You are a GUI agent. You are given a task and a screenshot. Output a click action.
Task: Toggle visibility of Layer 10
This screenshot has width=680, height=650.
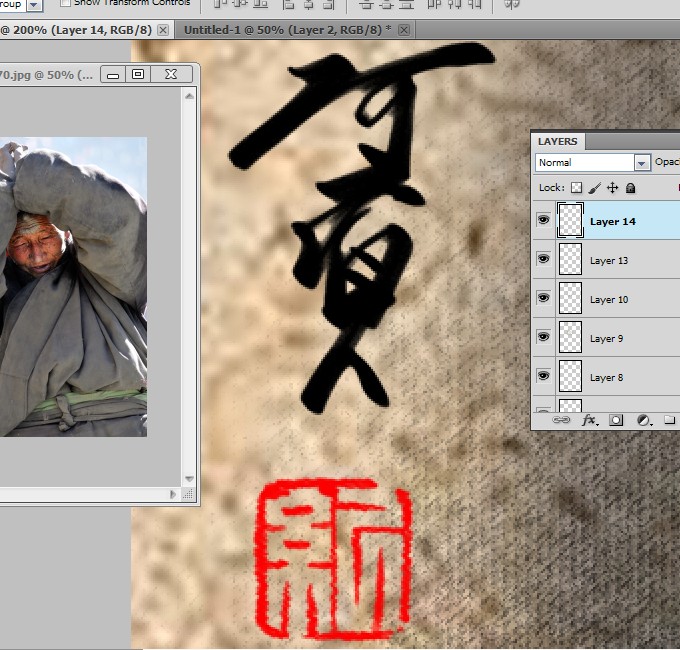(x=543, y=298)
